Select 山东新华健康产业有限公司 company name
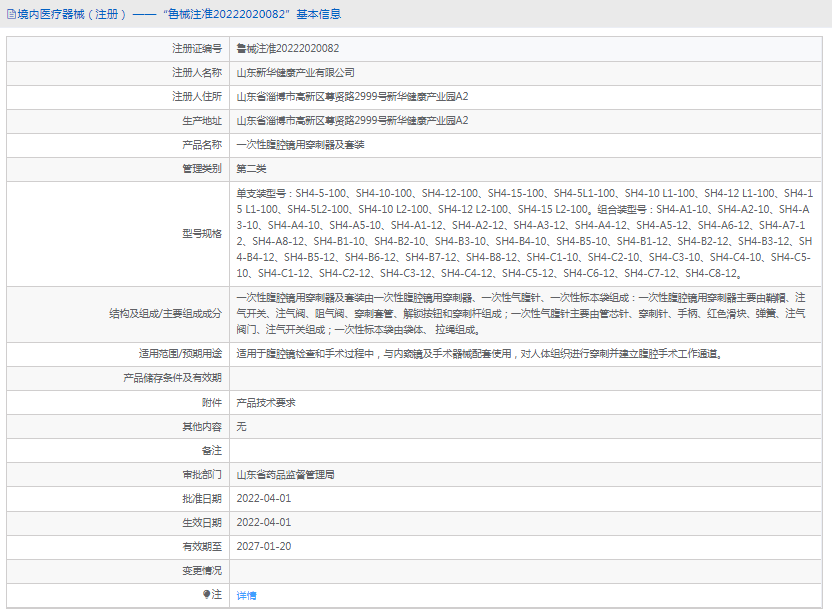 tap(295, 73)
